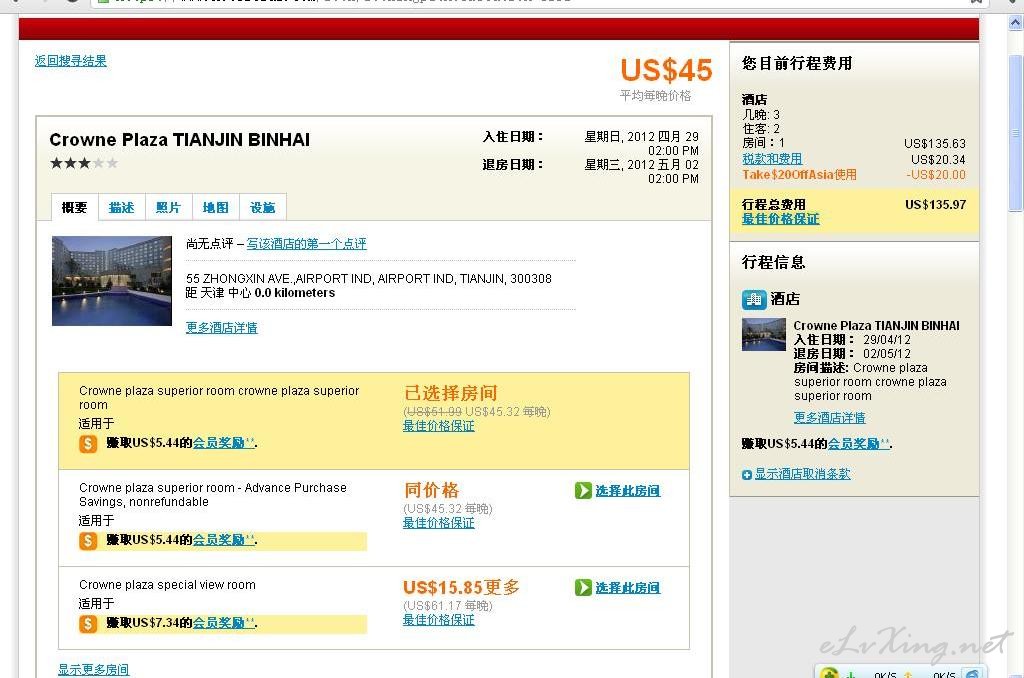Click the three-star hotel rating
The width and height of the screenshot is (1024, 678).
(x=84, y=163)
